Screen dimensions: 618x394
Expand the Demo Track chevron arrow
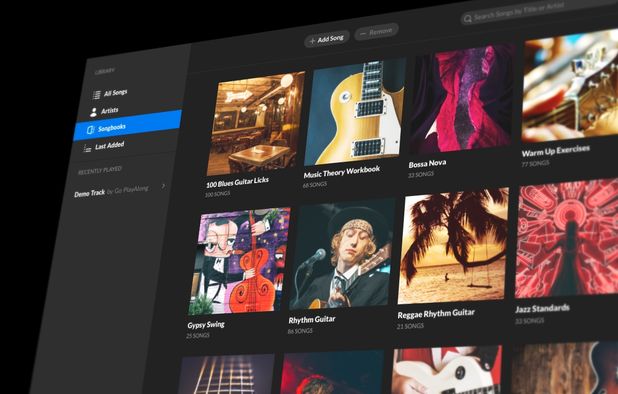(164, 186)
